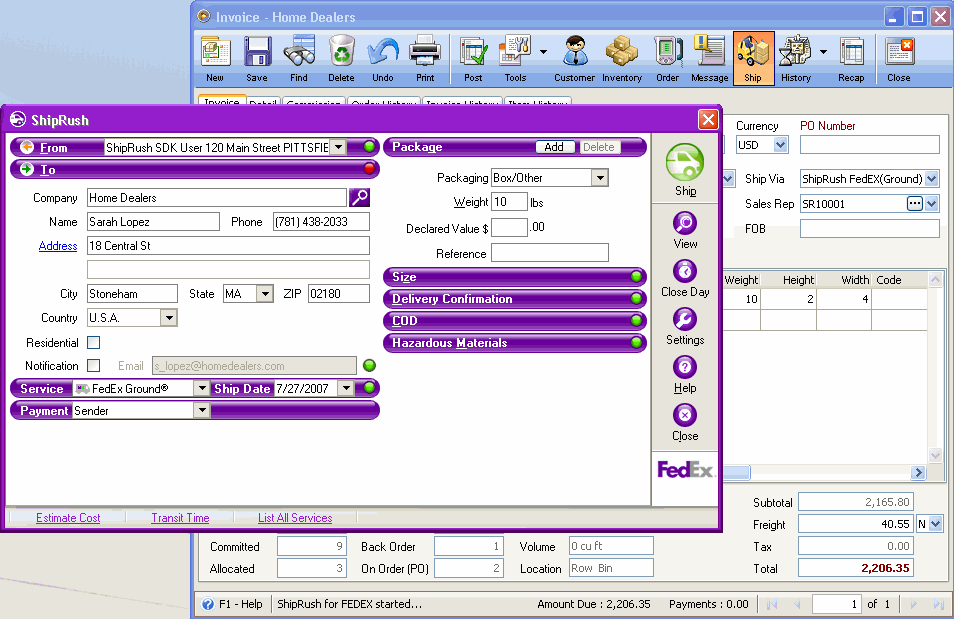Open the State dropdown showing MA
Viewport: 956px width, 620px height.
point(265,294)
